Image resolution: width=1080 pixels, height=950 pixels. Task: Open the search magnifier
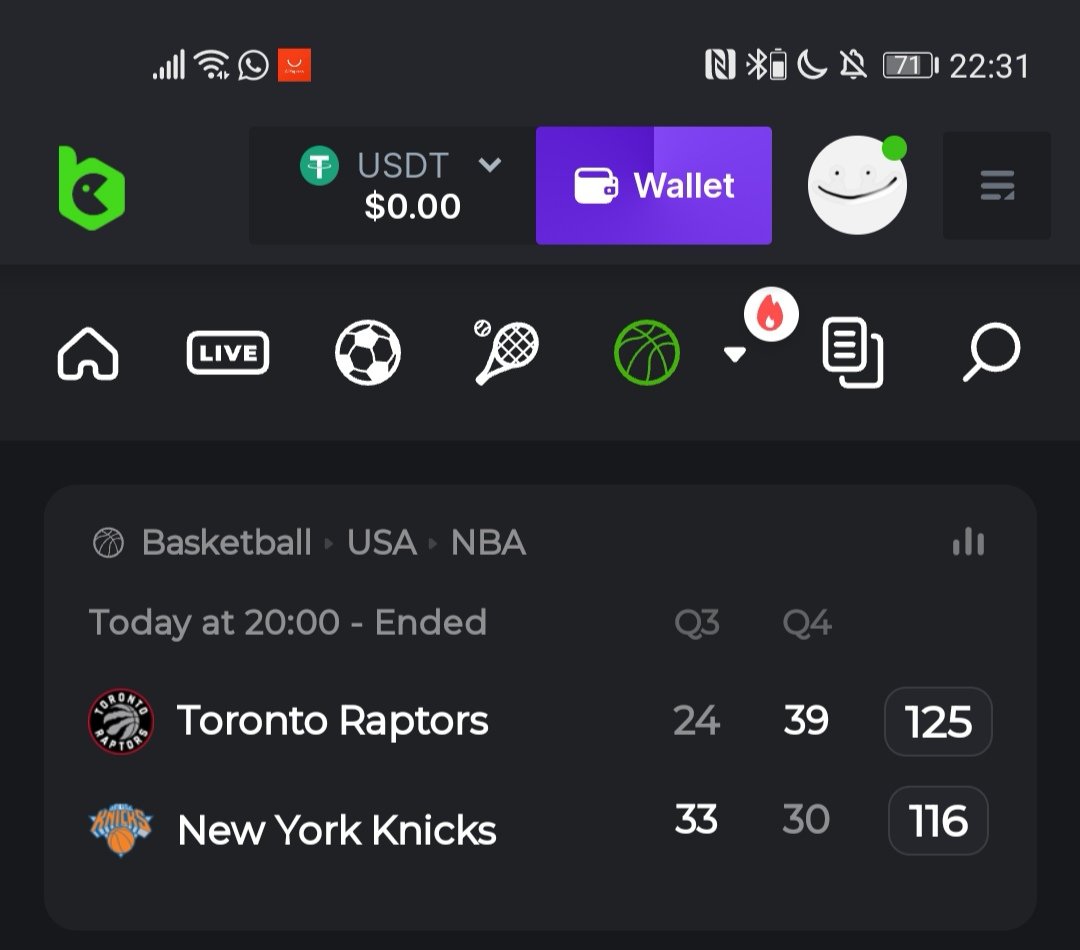pyautogui.click(x=991, y=353)
